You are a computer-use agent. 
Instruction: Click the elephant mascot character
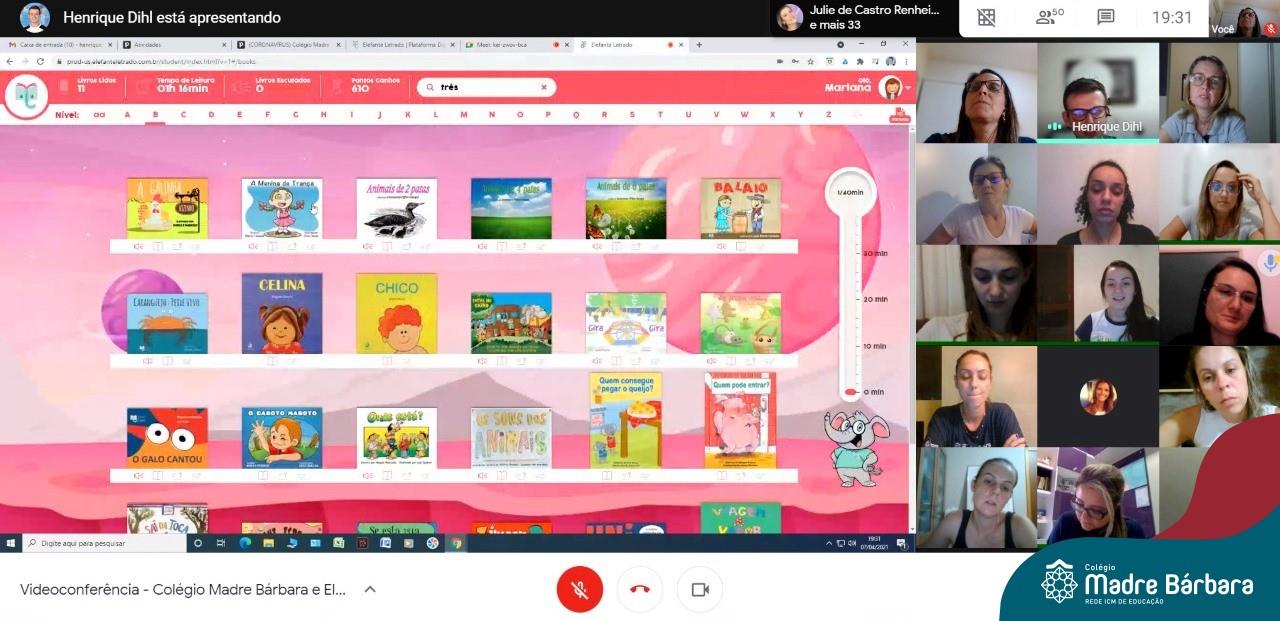pyautogui.click(x=855, y=445)
